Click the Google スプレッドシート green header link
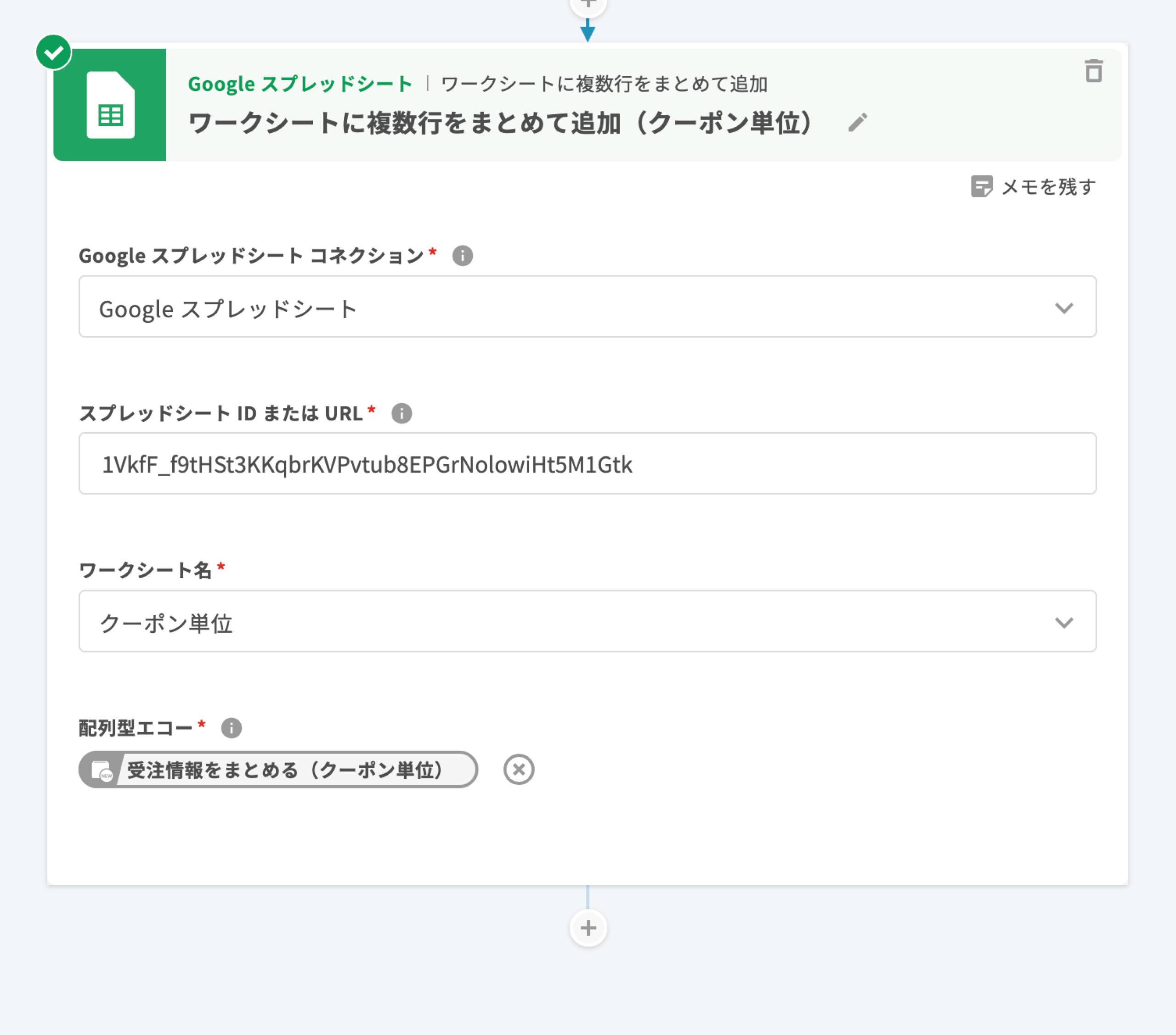Screen dimensions: 1176x1035 (x=300, y=84)
